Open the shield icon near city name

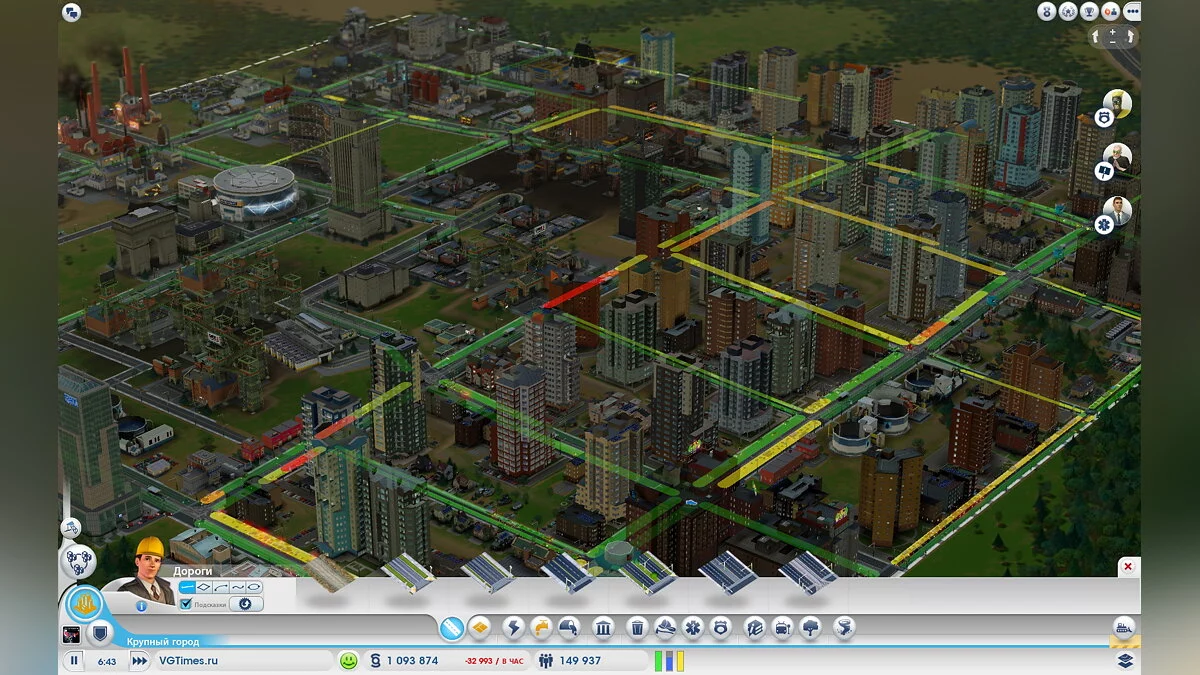click(x=99, y=632)
